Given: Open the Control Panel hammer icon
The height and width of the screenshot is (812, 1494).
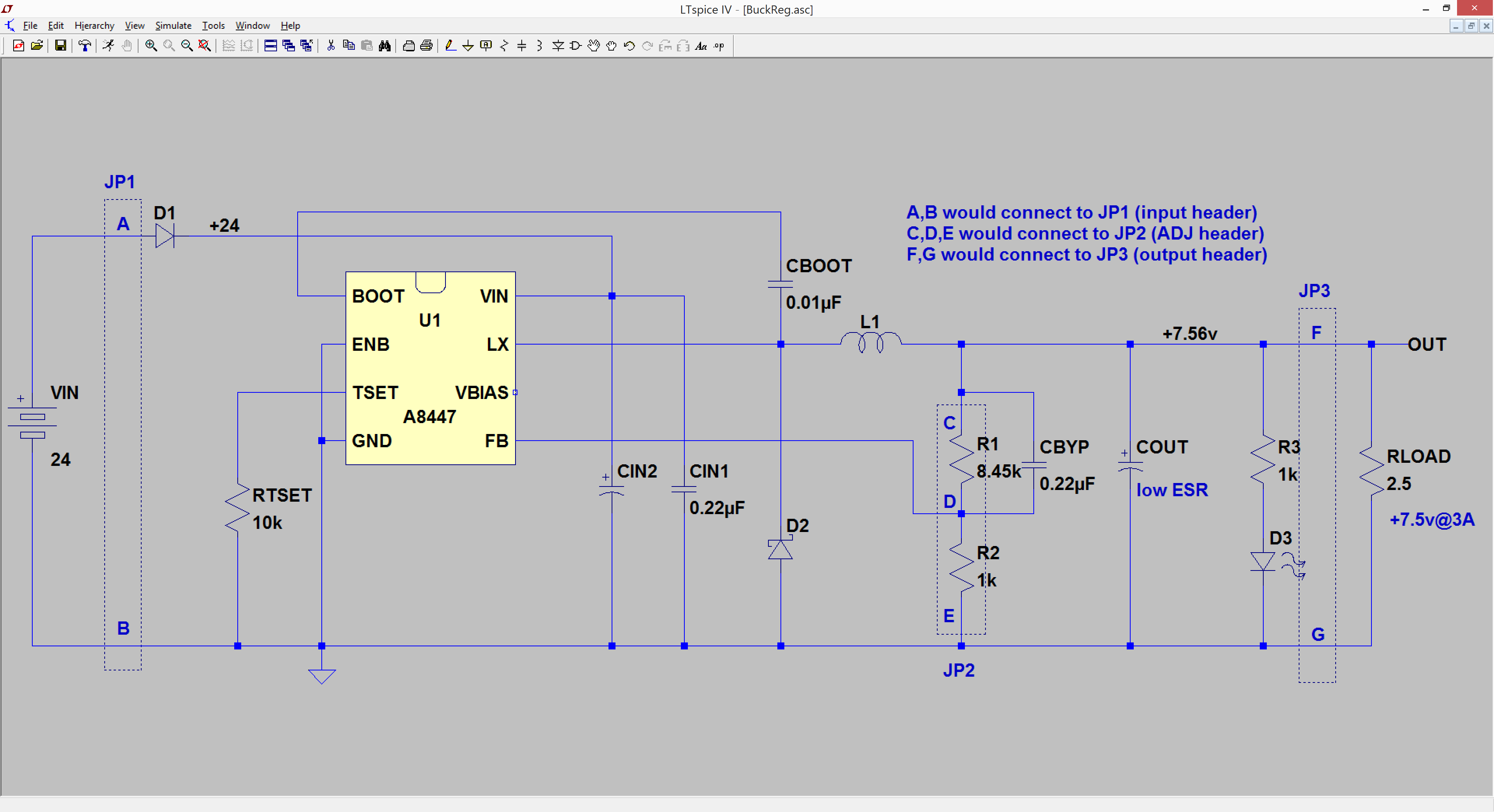Looking at the screenshot, I should 85,46.
